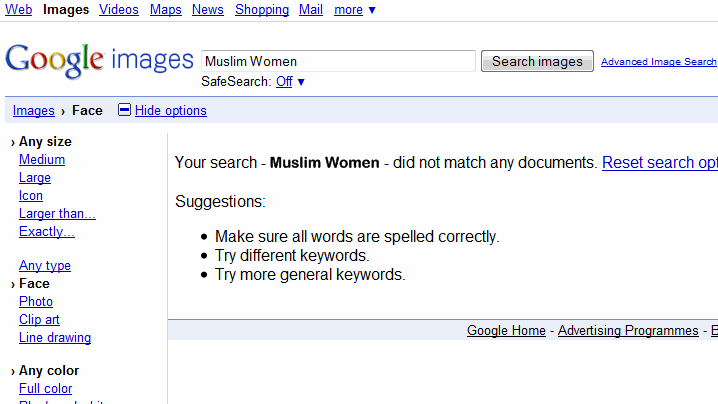718x404 pixels.
Task: Focus the Muslim Women search field
Action: (x=338, y=61)
